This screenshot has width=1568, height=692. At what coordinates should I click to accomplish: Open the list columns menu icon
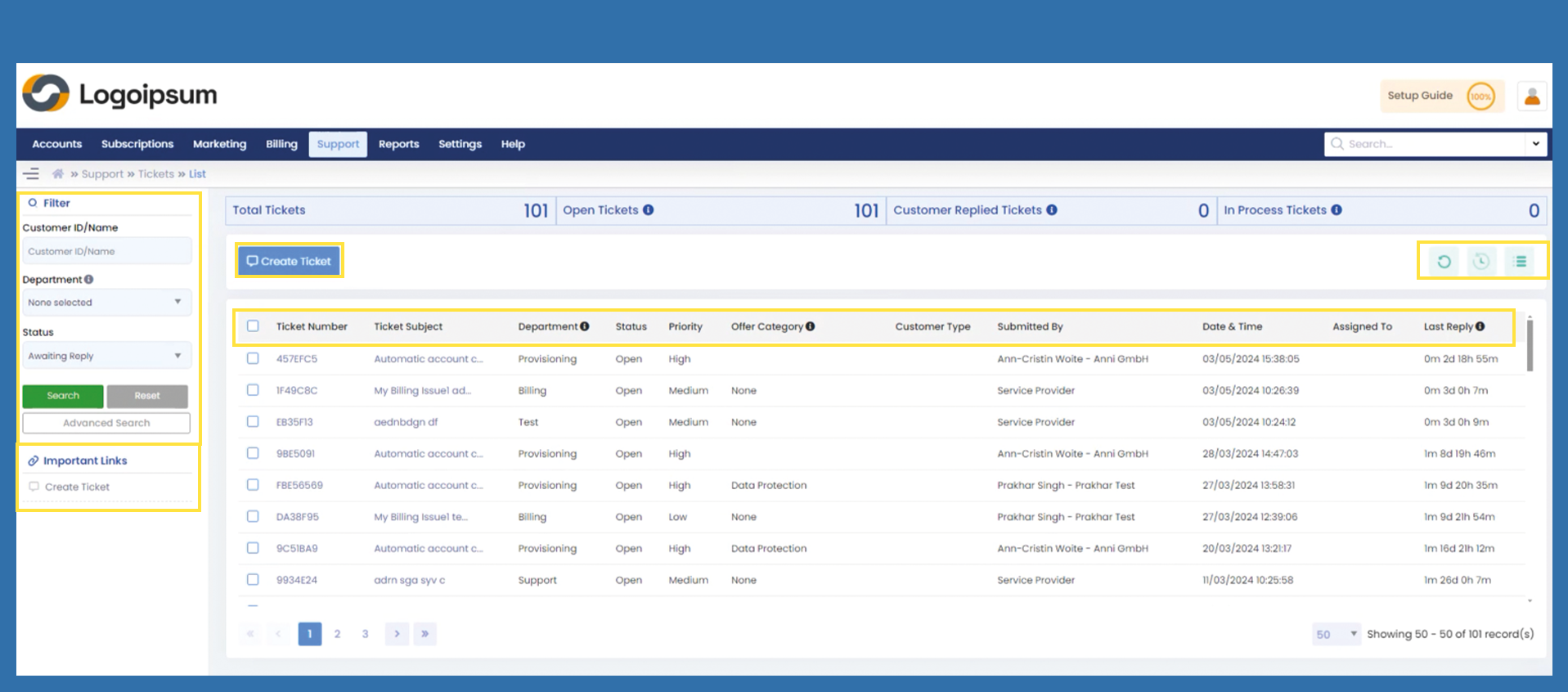click(x=1520, y=262)
